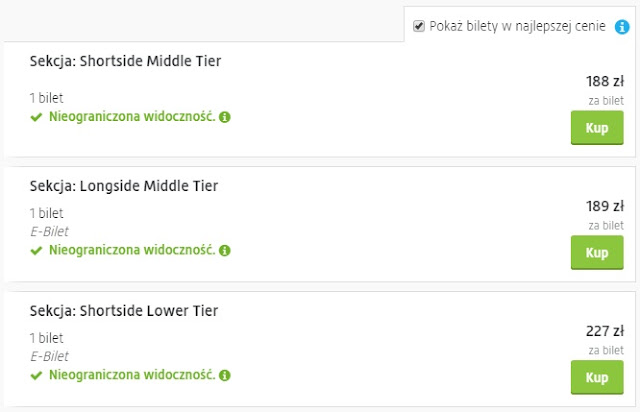Open visibility info icon in Longside Middle Tier listing

[x=225, y=250]
